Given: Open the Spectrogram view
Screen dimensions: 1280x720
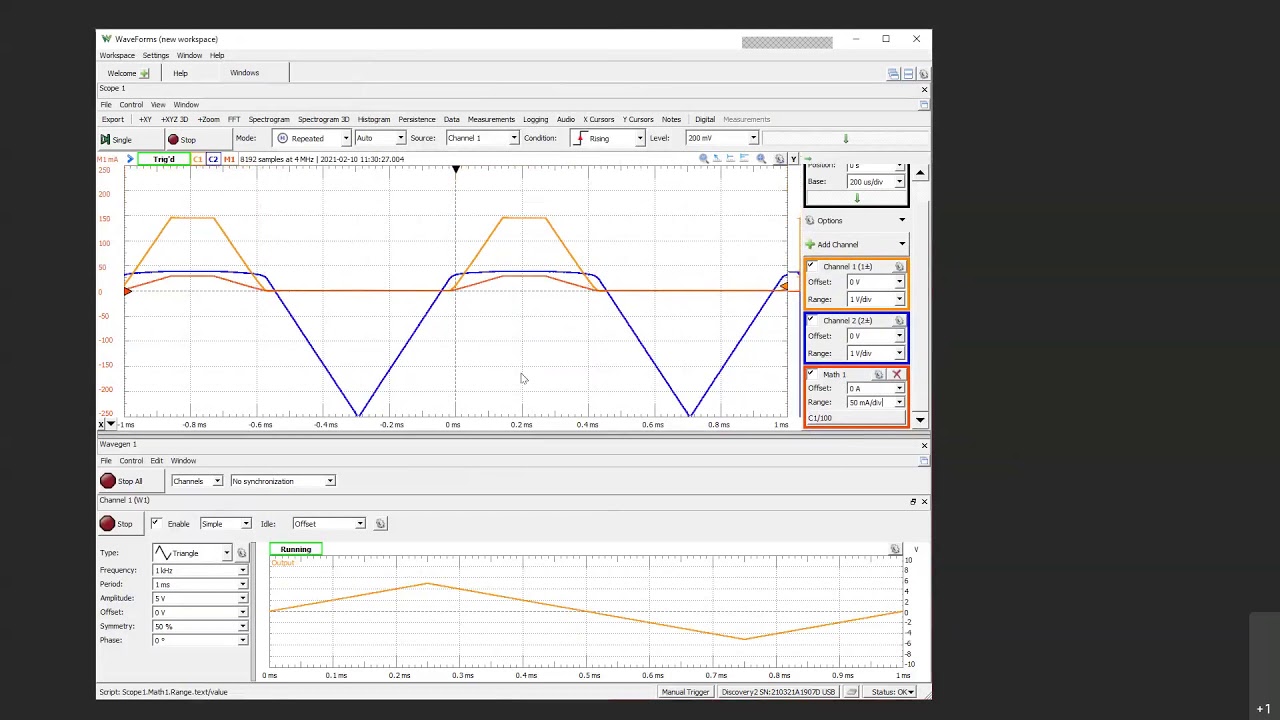Looking at the screenshot, I should [269, 120].
